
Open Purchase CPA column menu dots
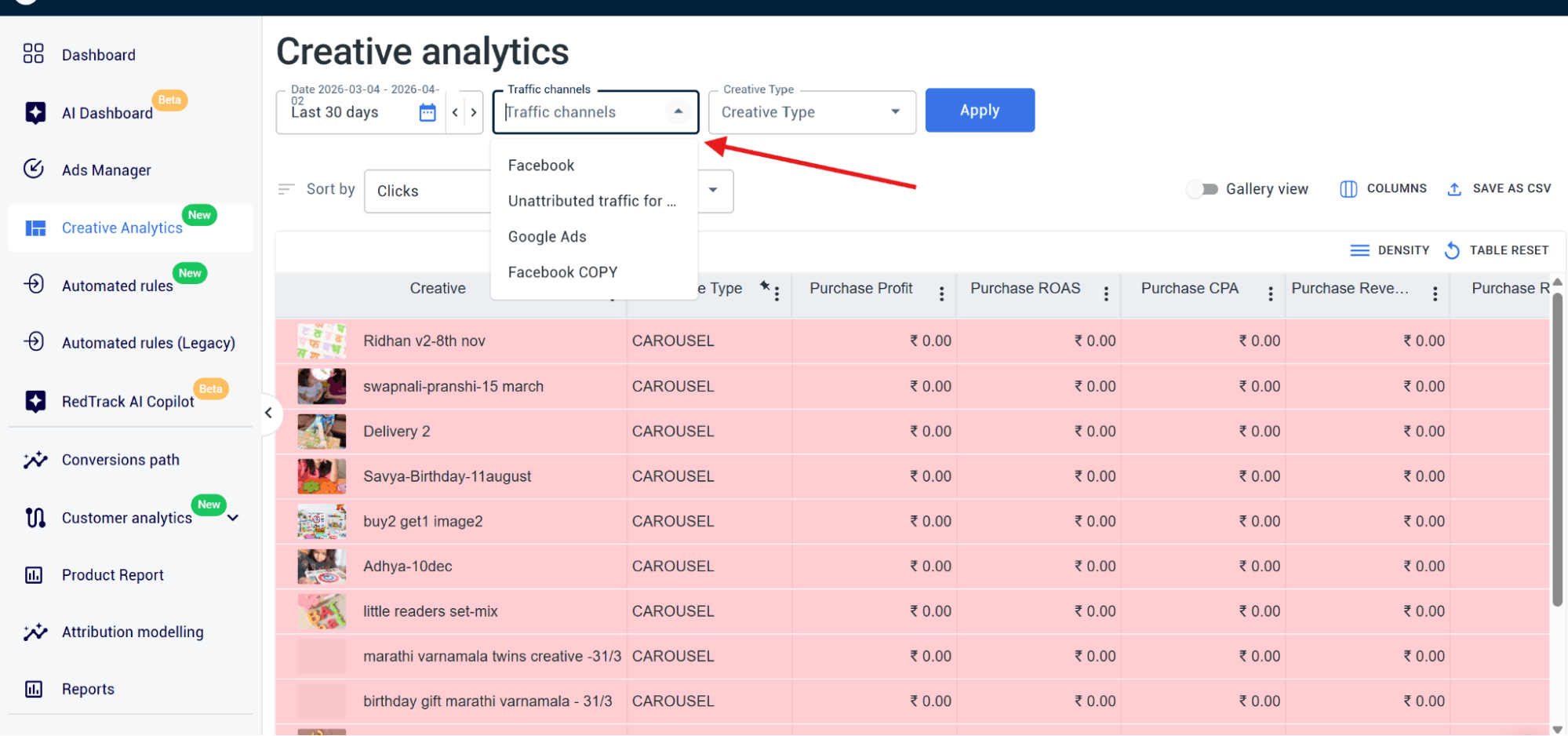[1271, 293]
